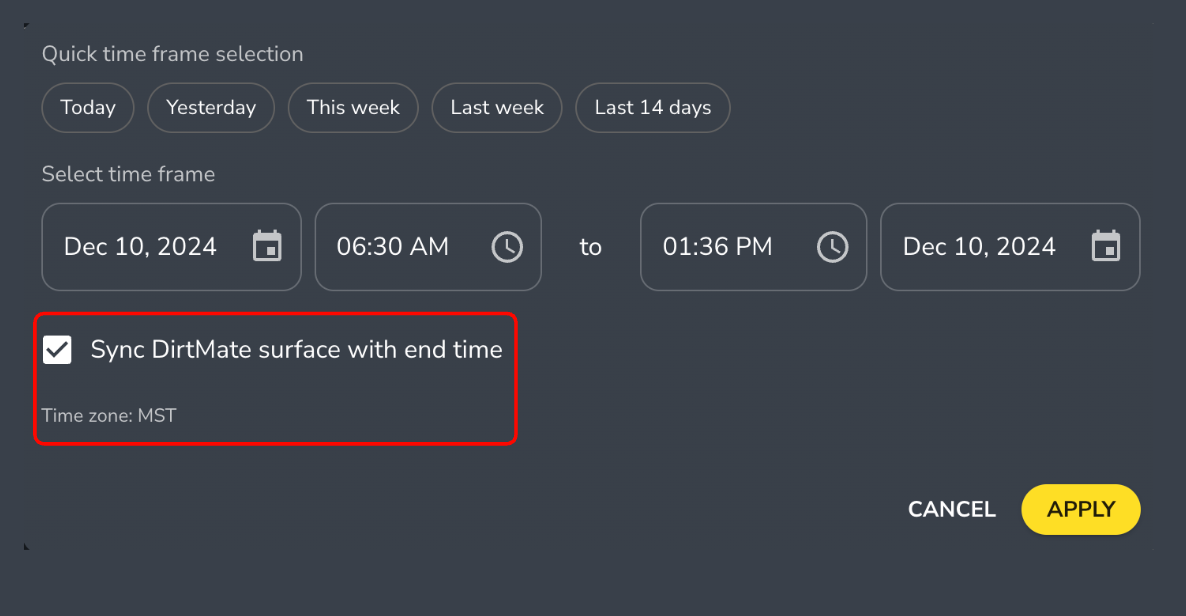Select the Last week time frame chip
This screenshot has width=1186, height=616.
497,108
